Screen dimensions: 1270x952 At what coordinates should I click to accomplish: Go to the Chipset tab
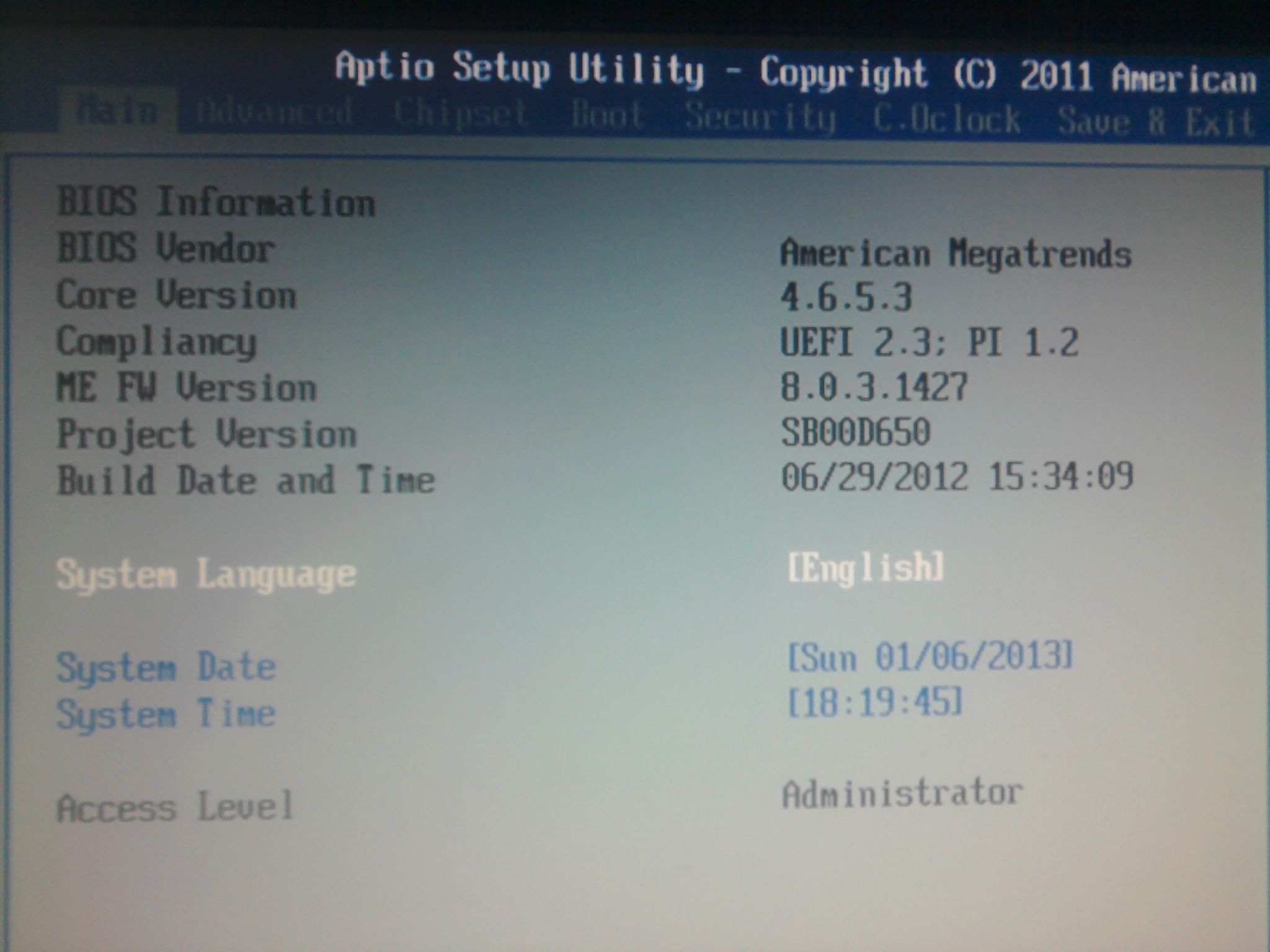tap(461, 114)
